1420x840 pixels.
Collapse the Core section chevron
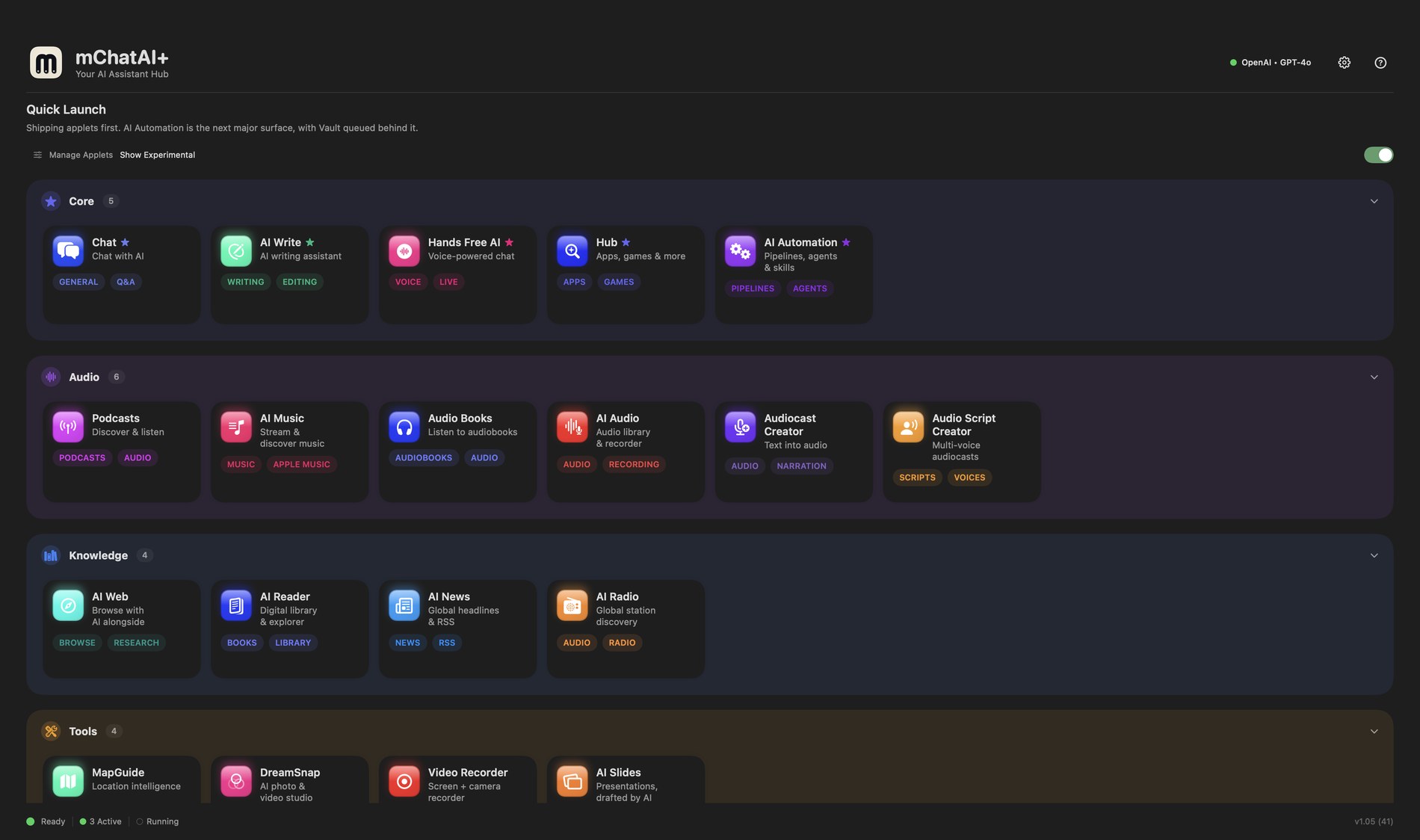[x=1374, y=201]
